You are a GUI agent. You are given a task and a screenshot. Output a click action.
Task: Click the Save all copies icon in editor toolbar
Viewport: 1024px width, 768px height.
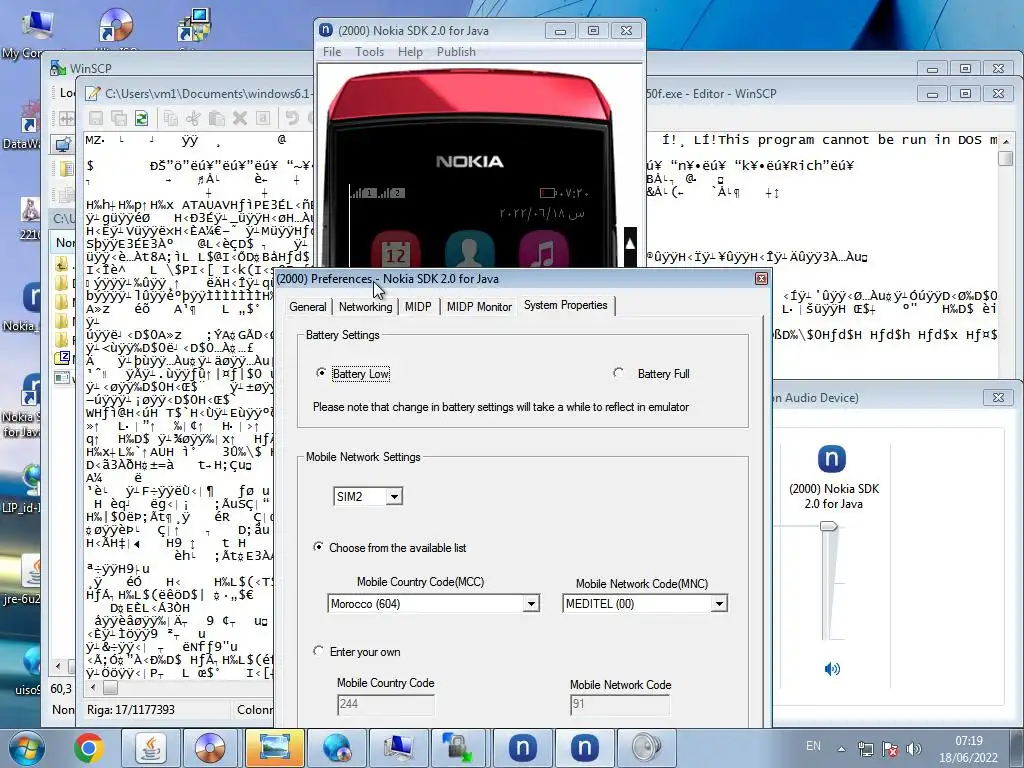click(x=119, y=118)
